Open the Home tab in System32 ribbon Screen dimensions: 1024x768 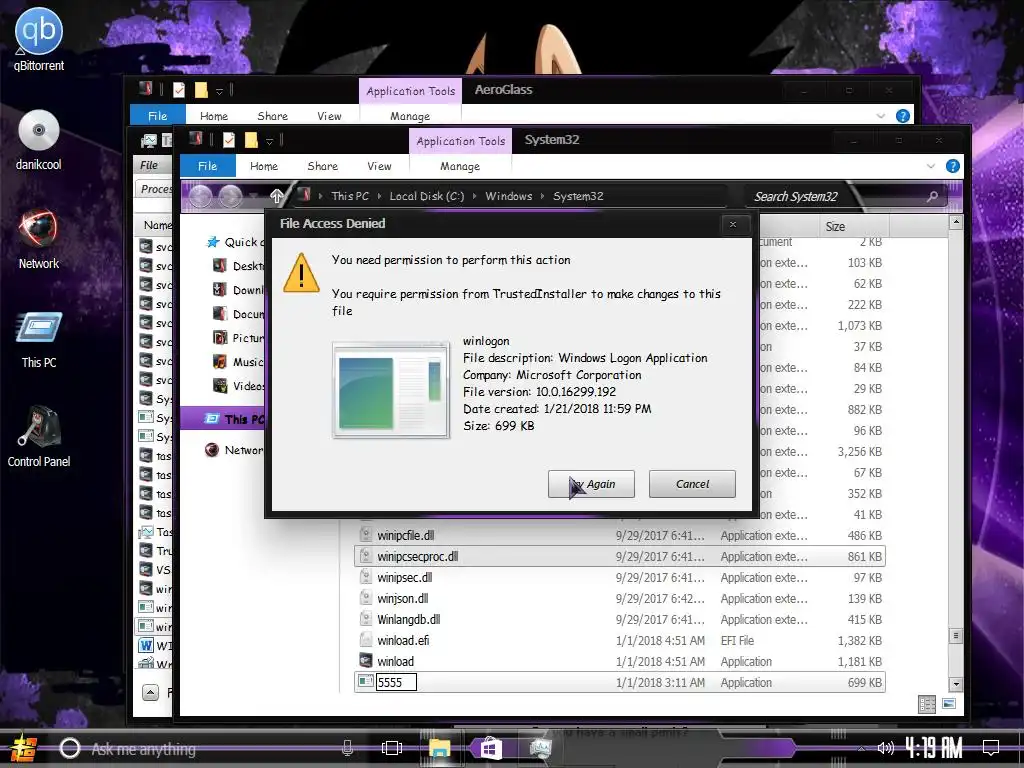(x=264, y=166)
